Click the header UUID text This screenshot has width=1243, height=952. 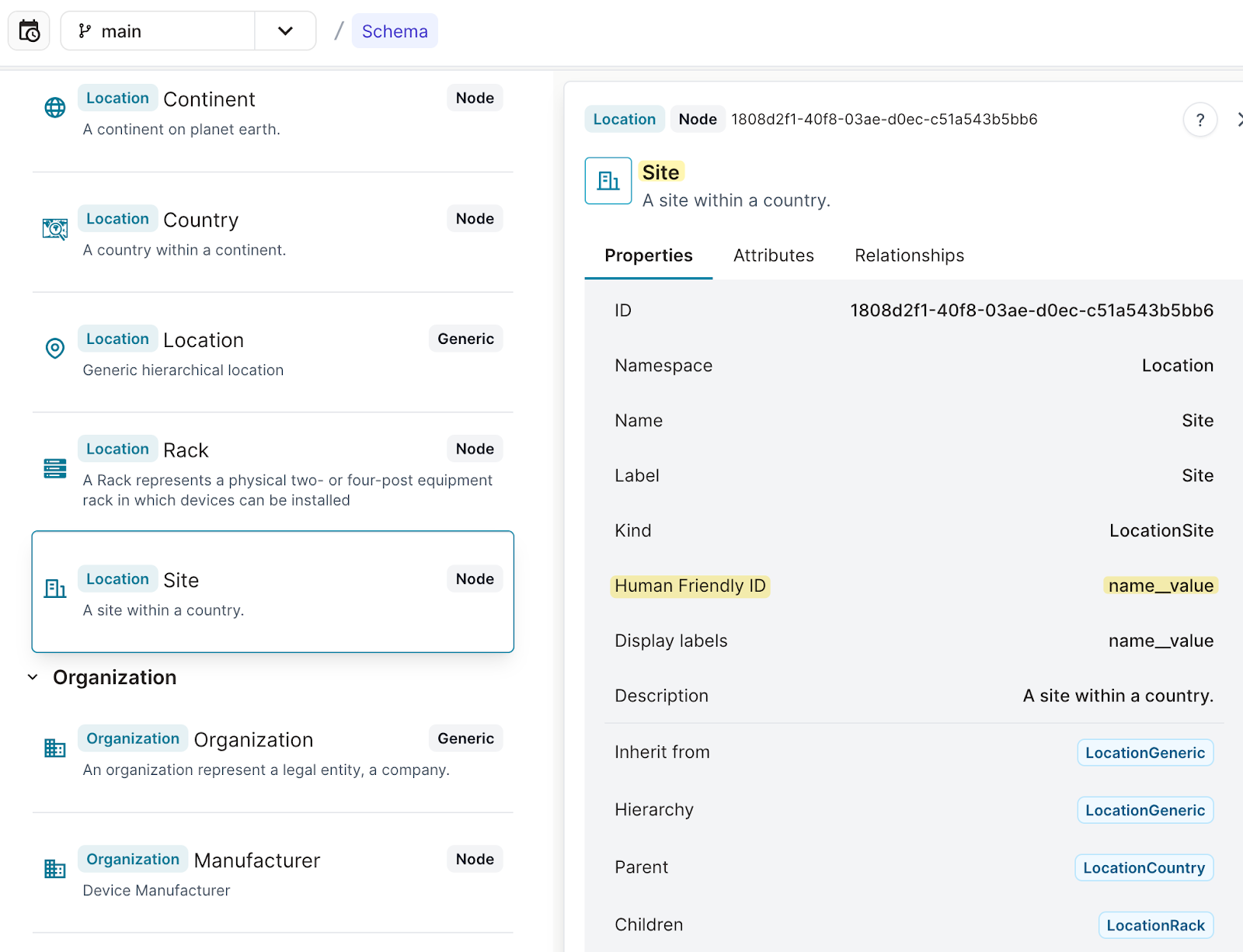pyautogui.click(x=884, y=120)
